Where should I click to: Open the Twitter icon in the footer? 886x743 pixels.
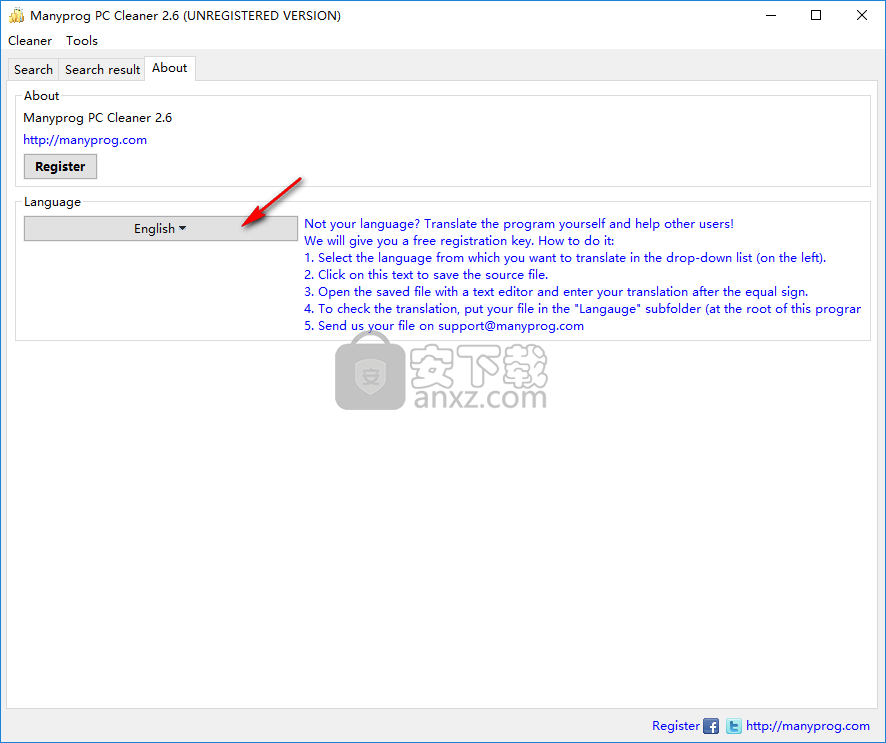(733, 725)
